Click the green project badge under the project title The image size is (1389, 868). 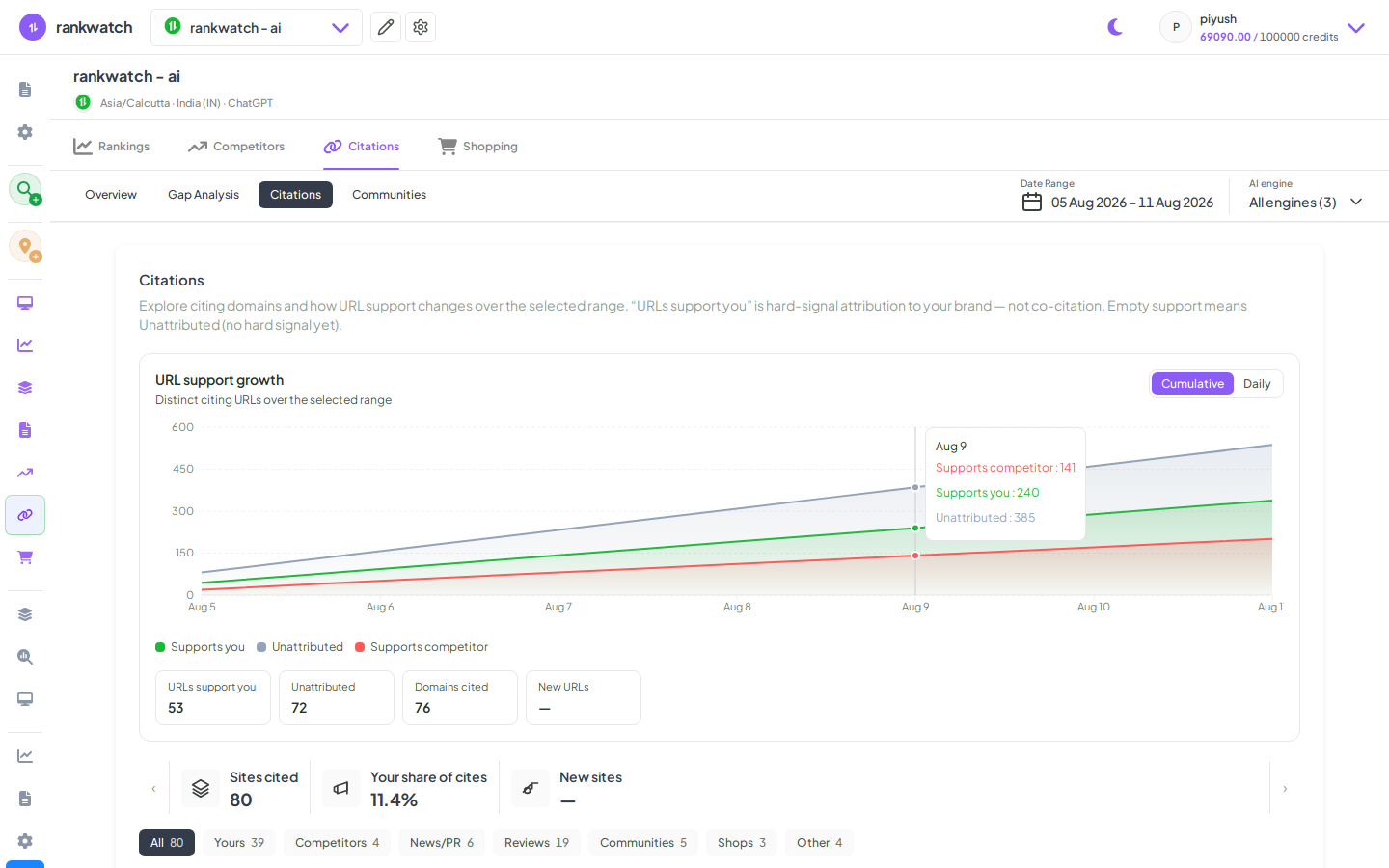(x=83, y=102)
